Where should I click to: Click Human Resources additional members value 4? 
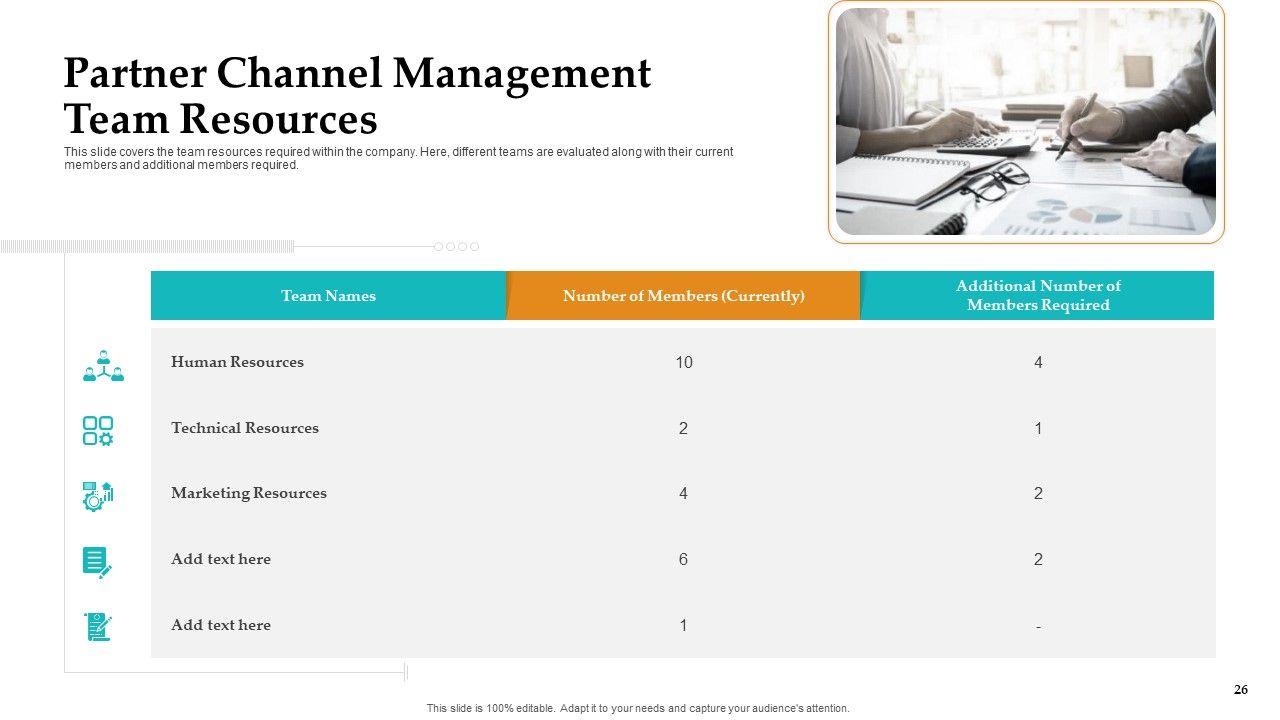point(1038,363)
